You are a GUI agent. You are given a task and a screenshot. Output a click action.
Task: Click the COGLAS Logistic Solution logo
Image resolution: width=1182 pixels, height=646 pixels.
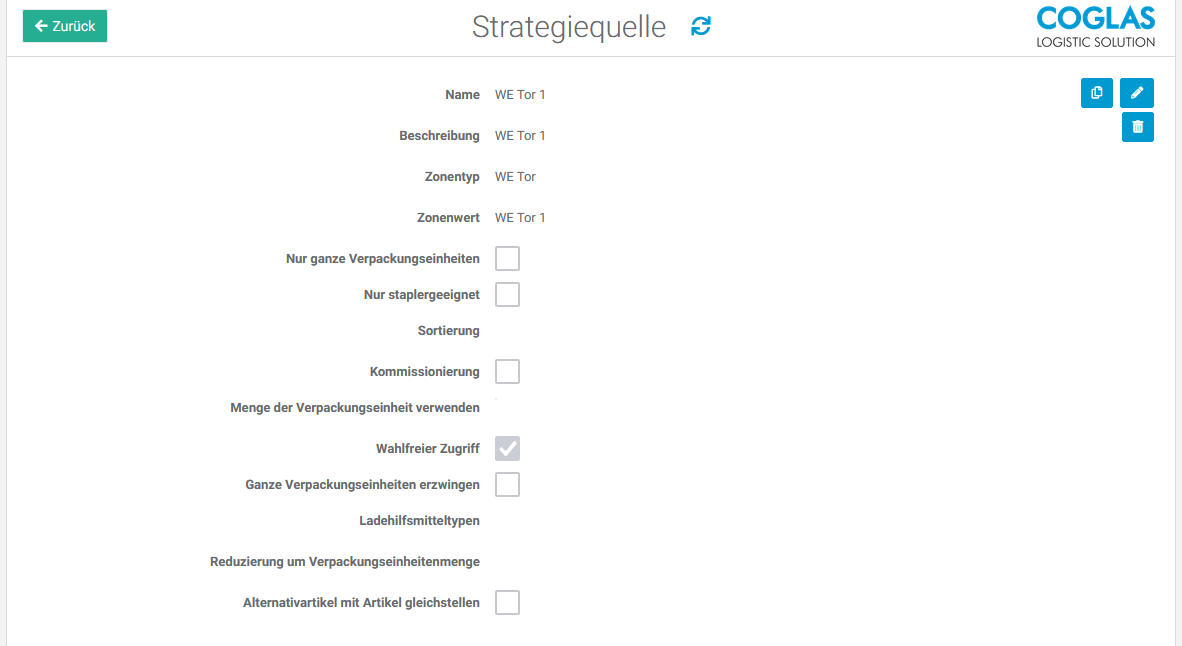[x=1095, y=27]
